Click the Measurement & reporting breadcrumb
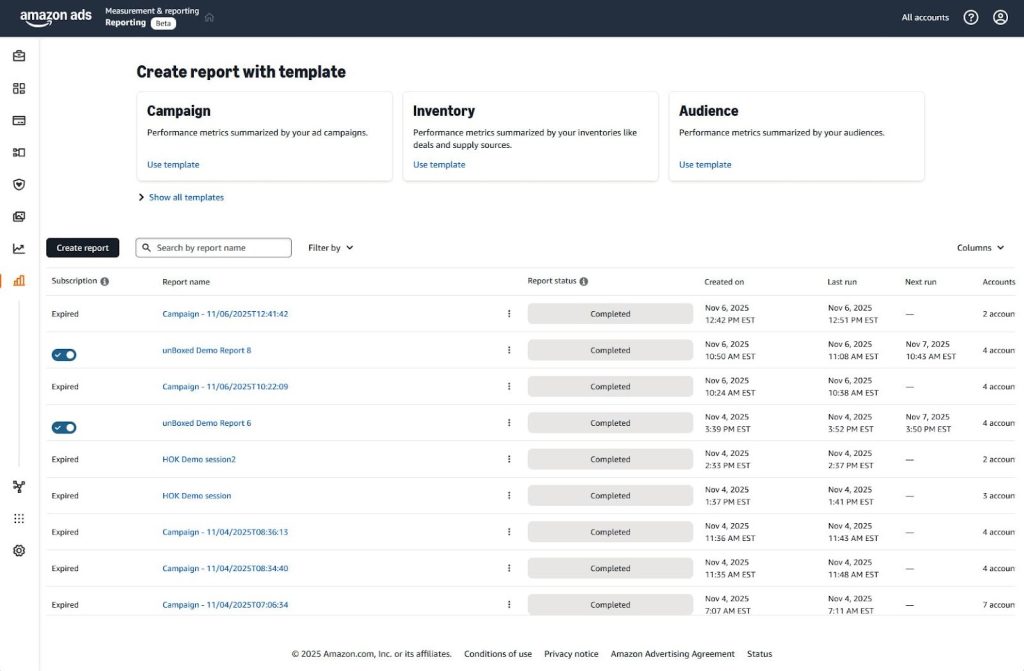 [x=152, y=11]
